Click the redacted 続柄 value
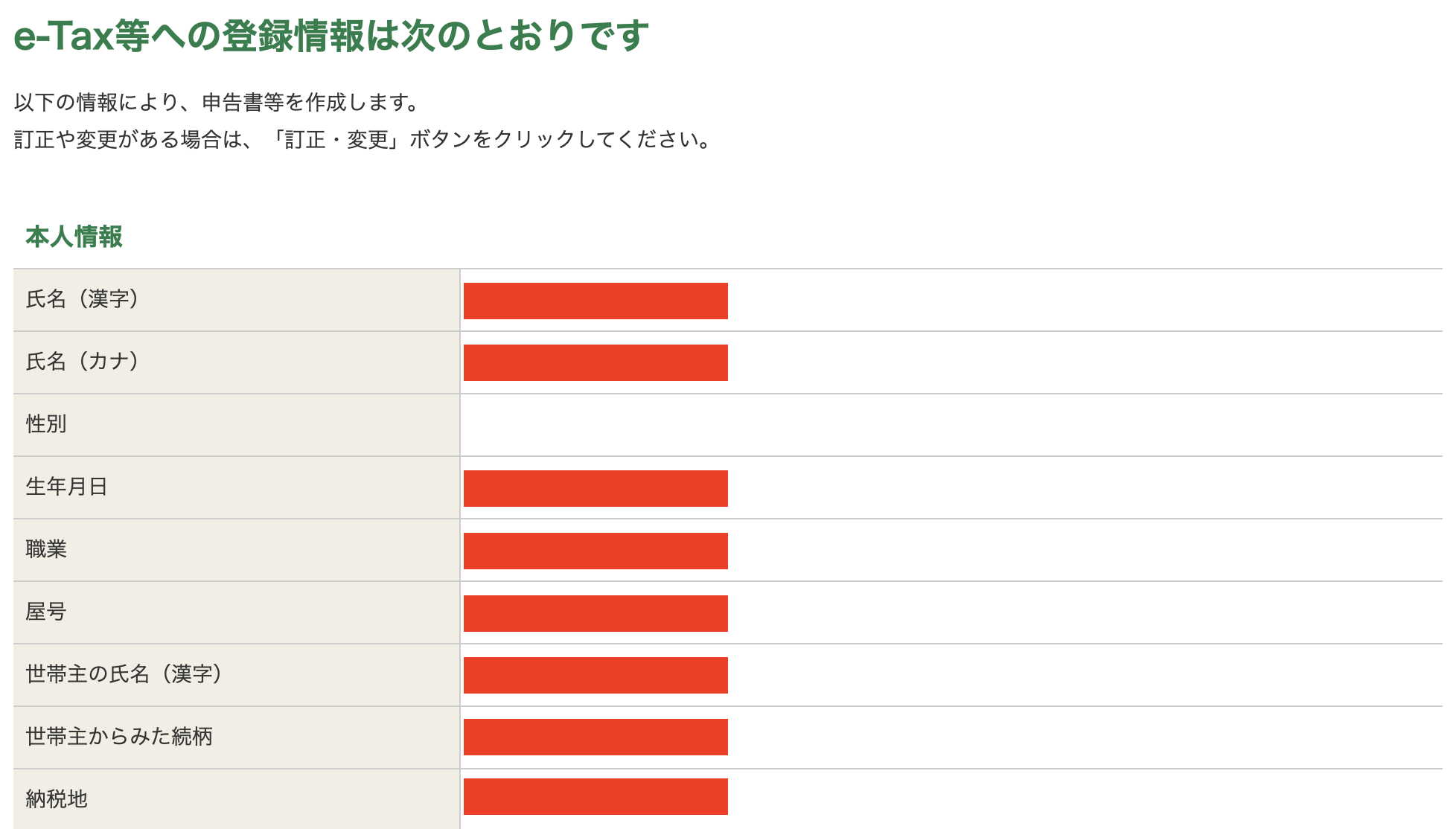Image resolution: width=1456 pixels, height=829 pixels. click(x=596, y=737)
